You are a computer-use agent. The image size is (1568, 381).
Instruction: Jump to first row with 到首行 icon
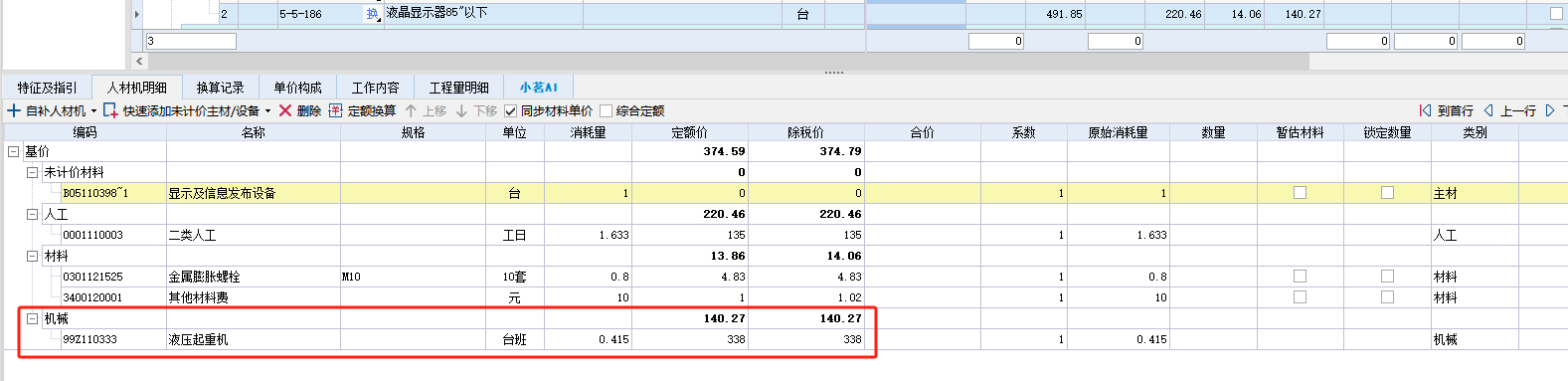tap(1425, 110)
